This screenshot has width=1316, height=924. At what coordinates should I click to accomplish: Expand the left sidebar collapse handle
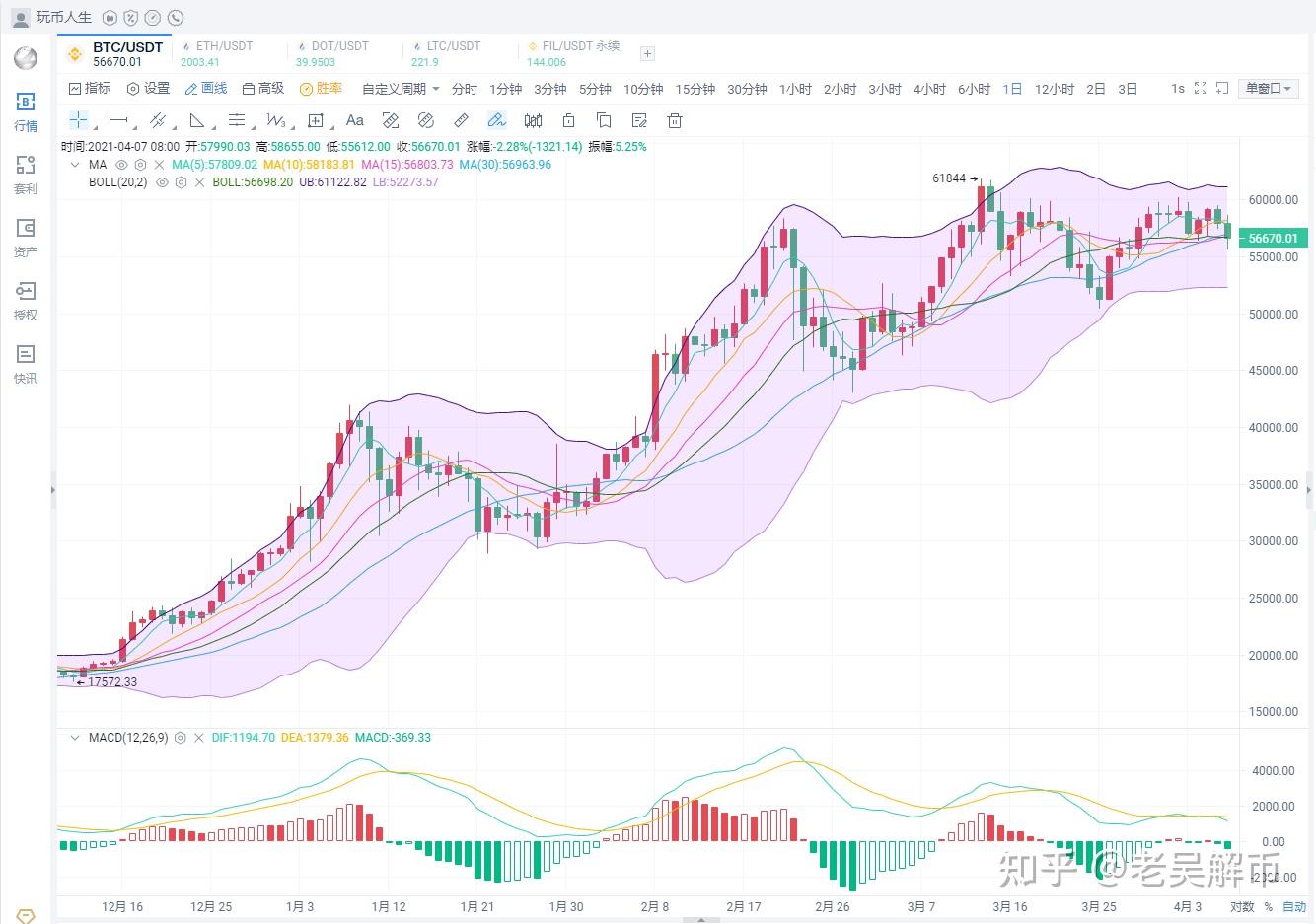[53, 489]
